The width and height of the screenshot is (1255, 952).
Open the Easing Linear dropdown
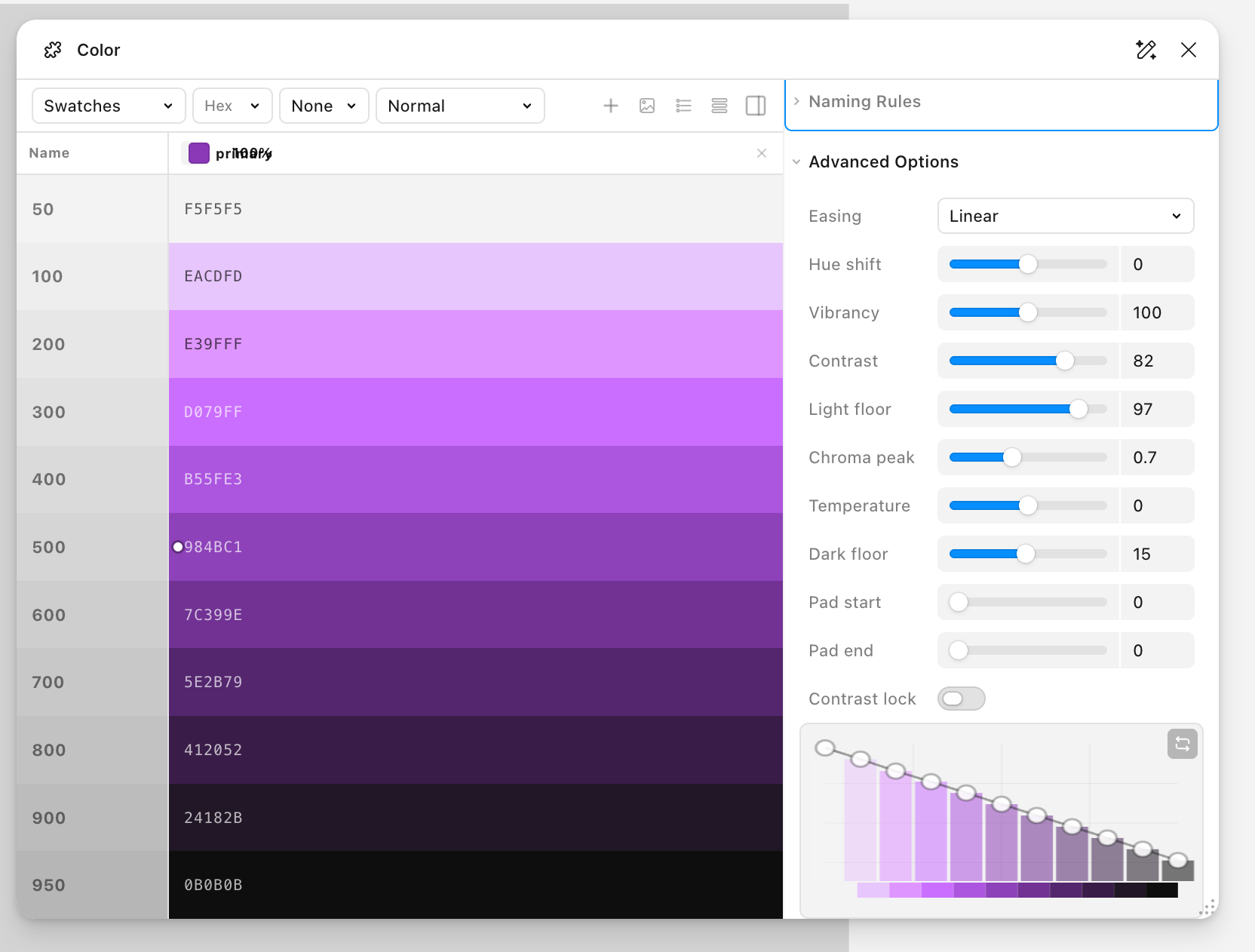tap(1066, 216)
